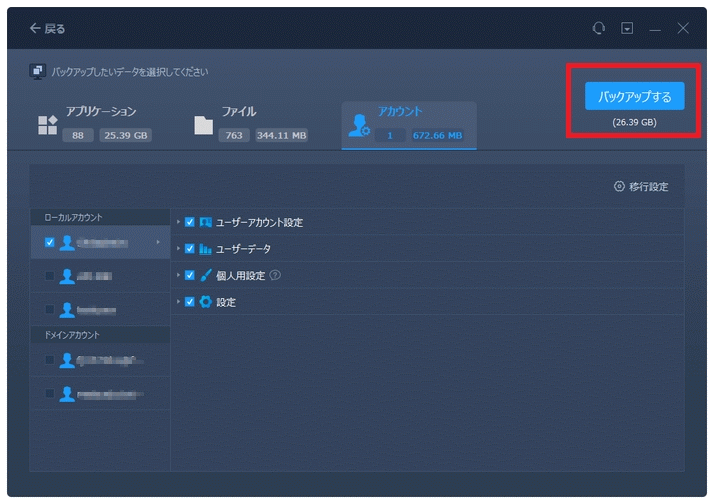The width and height of the screenshot is (714, 504).
Task: Uncheck the ユーザーアカウント設定 checkbox
Action: click(190, 222)
